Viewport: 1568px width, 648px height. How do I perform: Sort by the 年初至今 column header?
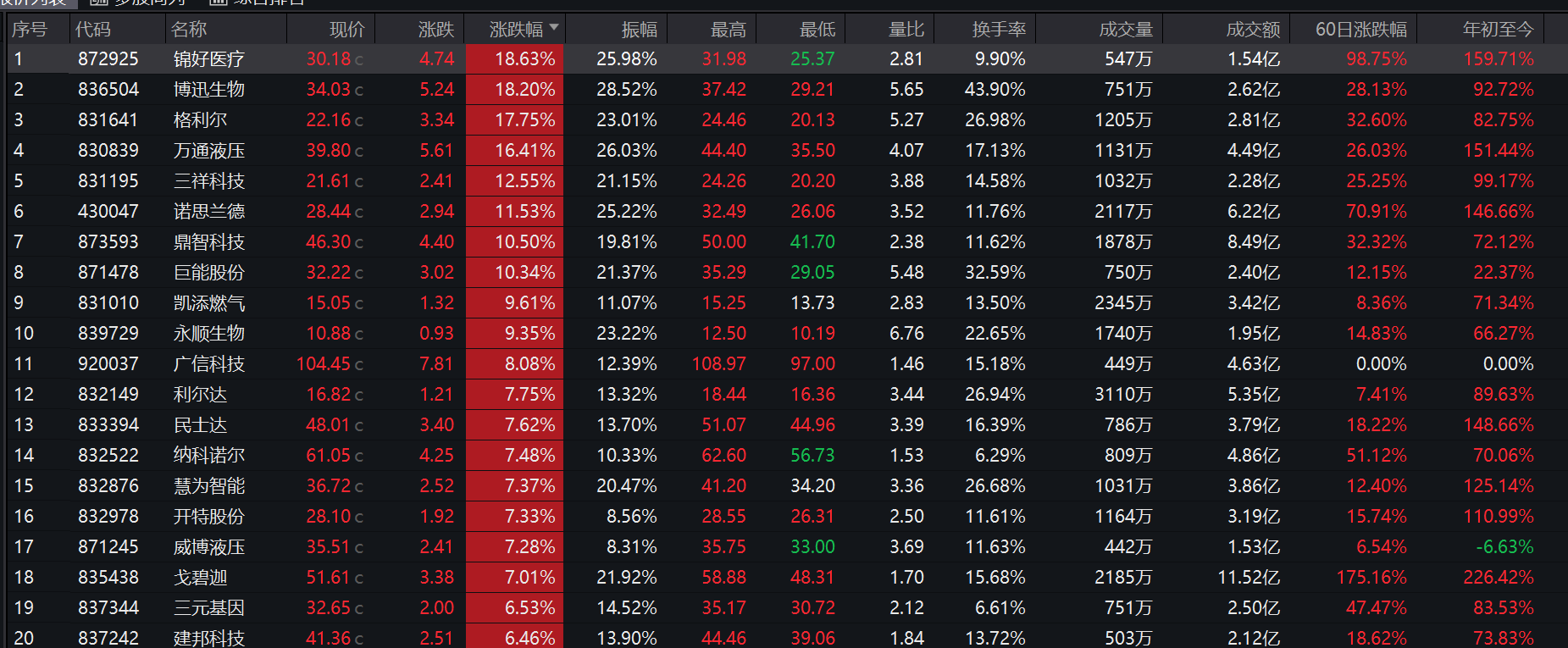pyautogui.click(x=1499, y=30)
